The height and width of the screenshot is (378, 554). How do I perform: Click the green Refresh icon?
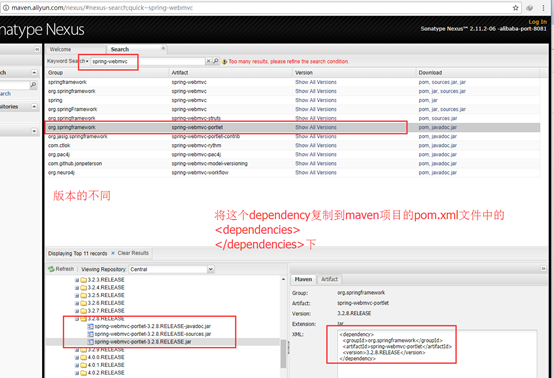coord(51,269)
